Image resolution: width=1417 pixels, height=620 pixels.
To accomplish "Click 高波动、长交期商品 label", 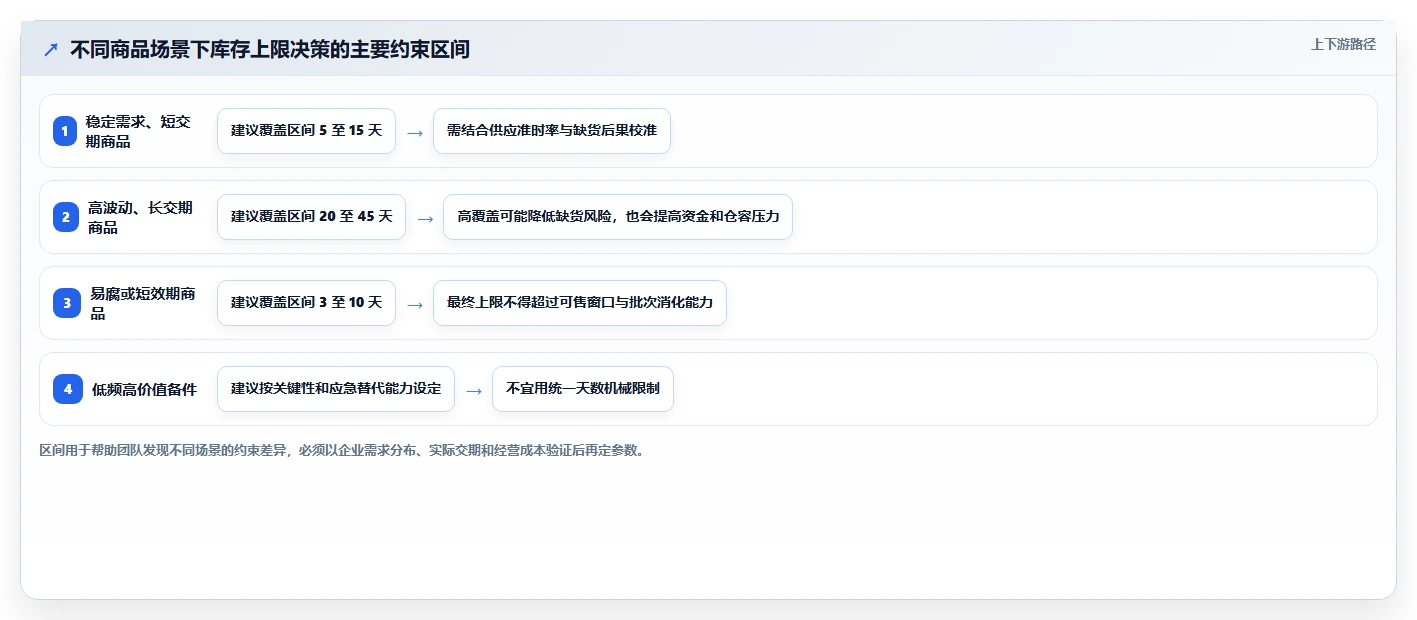I will pyautogui.click(x=140, y=217).
